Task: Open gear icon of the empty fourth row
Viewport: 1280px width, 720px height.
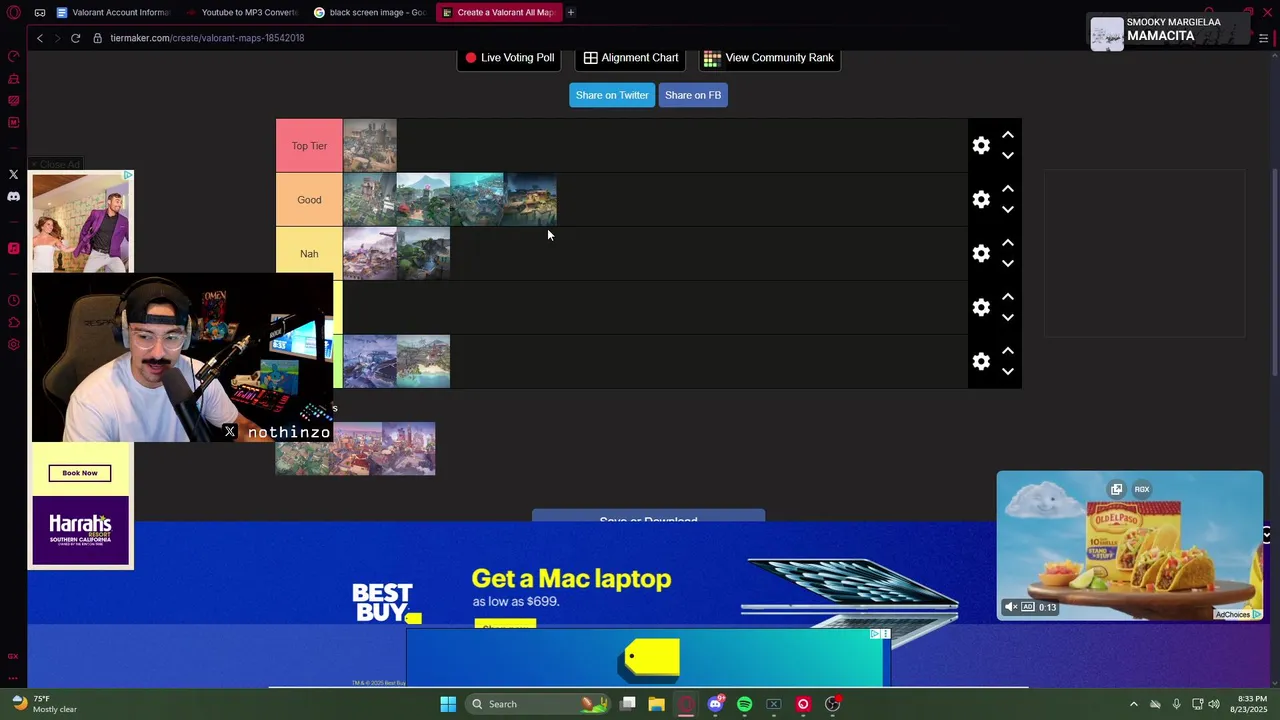Action: 981,308
